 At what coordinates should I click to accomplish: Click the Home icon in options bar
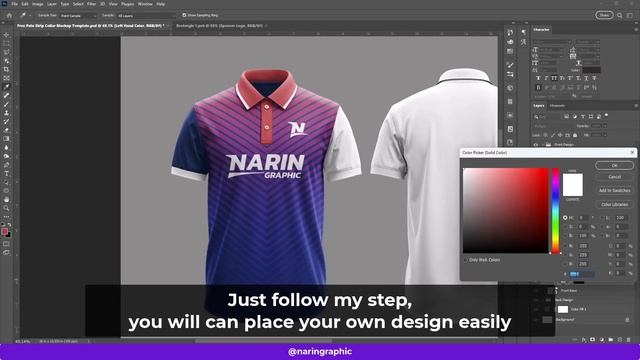[x=9, y=15]
